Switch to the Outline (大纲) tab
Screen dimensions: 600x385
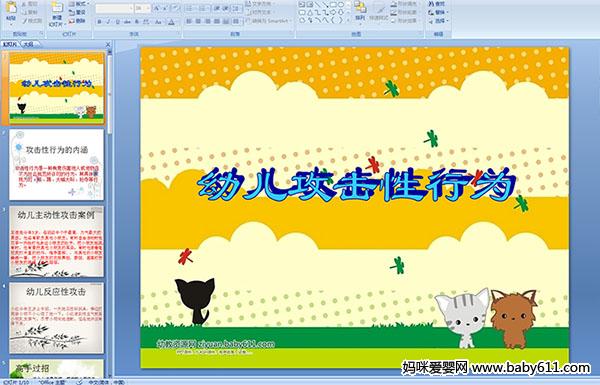coord(28,44)
